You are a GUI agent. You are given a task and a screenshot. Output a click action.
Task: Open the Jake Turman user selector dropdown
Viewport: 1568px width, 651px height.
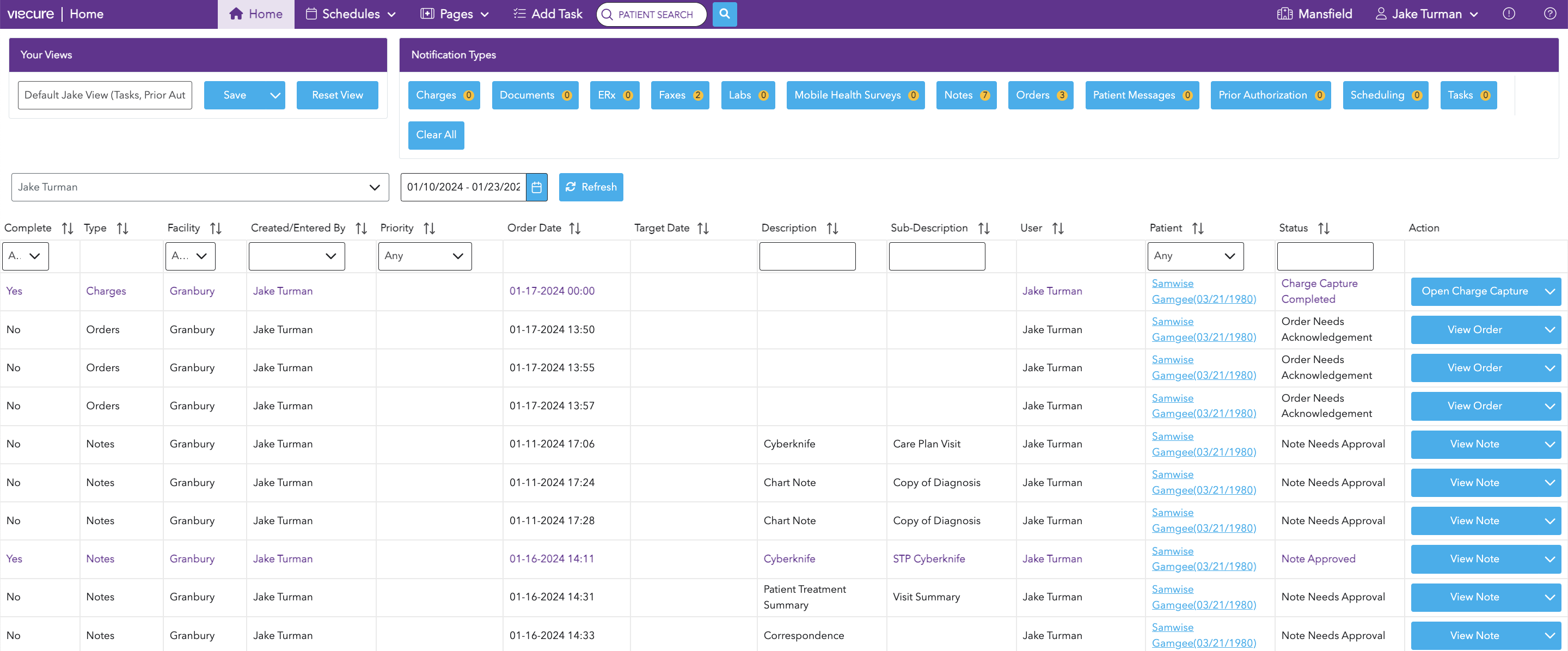tap(200, 187)
